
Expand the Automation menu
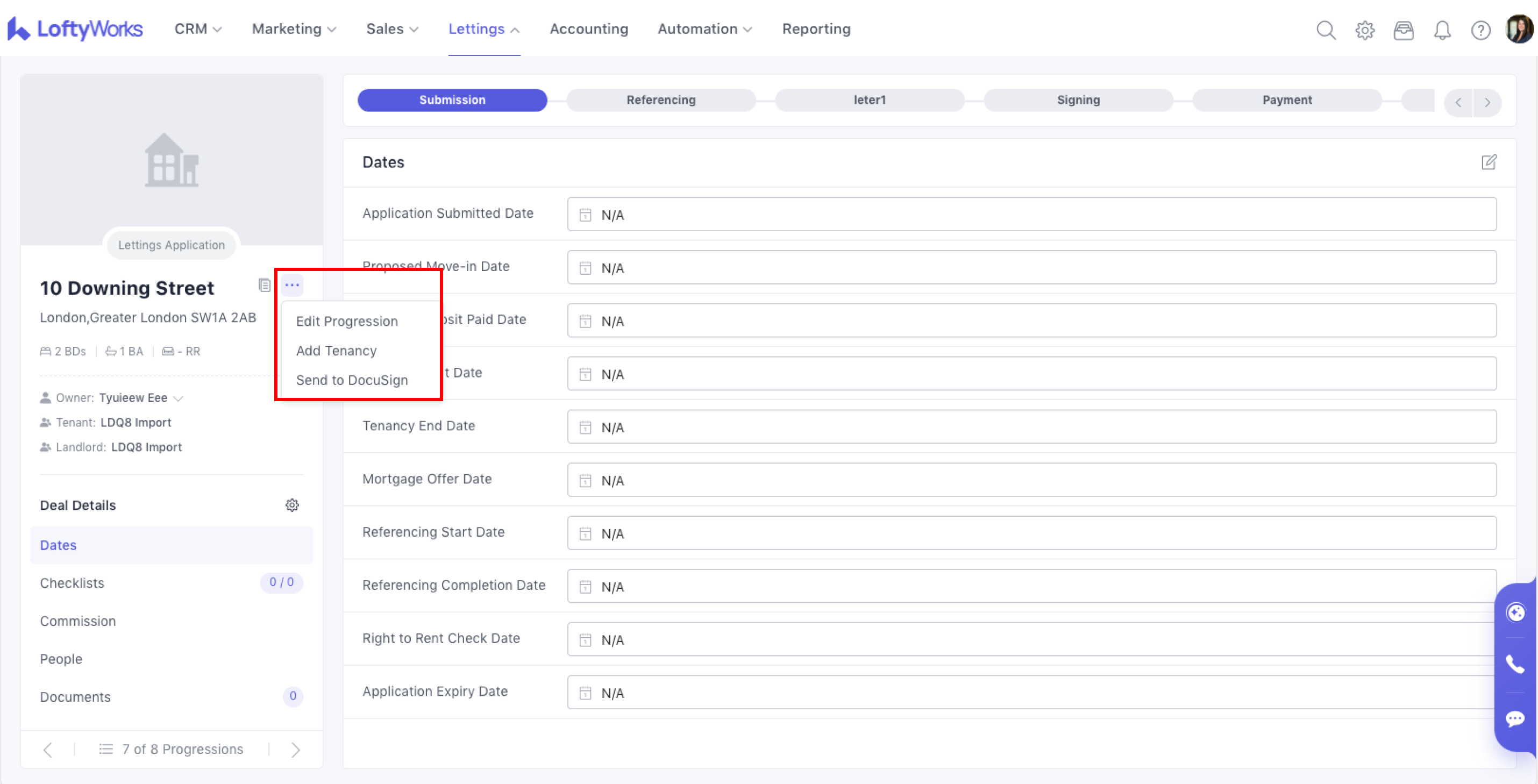pyautogui.click(x=704, y=29)
